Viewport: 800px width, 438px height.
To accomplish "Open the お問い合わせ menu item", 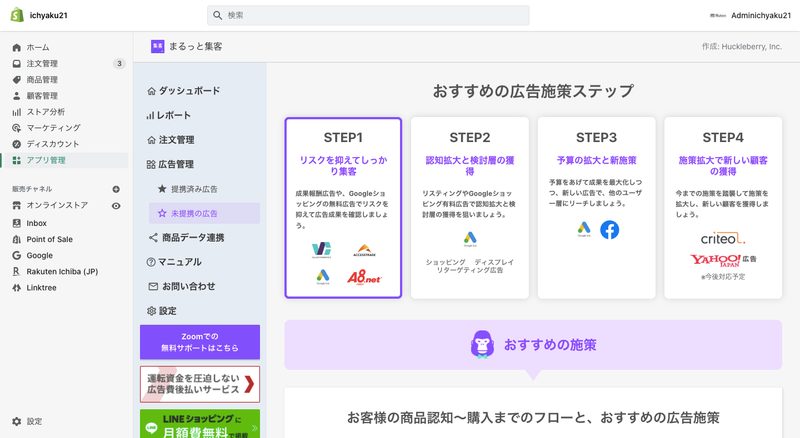I will (x=182, y=286).
